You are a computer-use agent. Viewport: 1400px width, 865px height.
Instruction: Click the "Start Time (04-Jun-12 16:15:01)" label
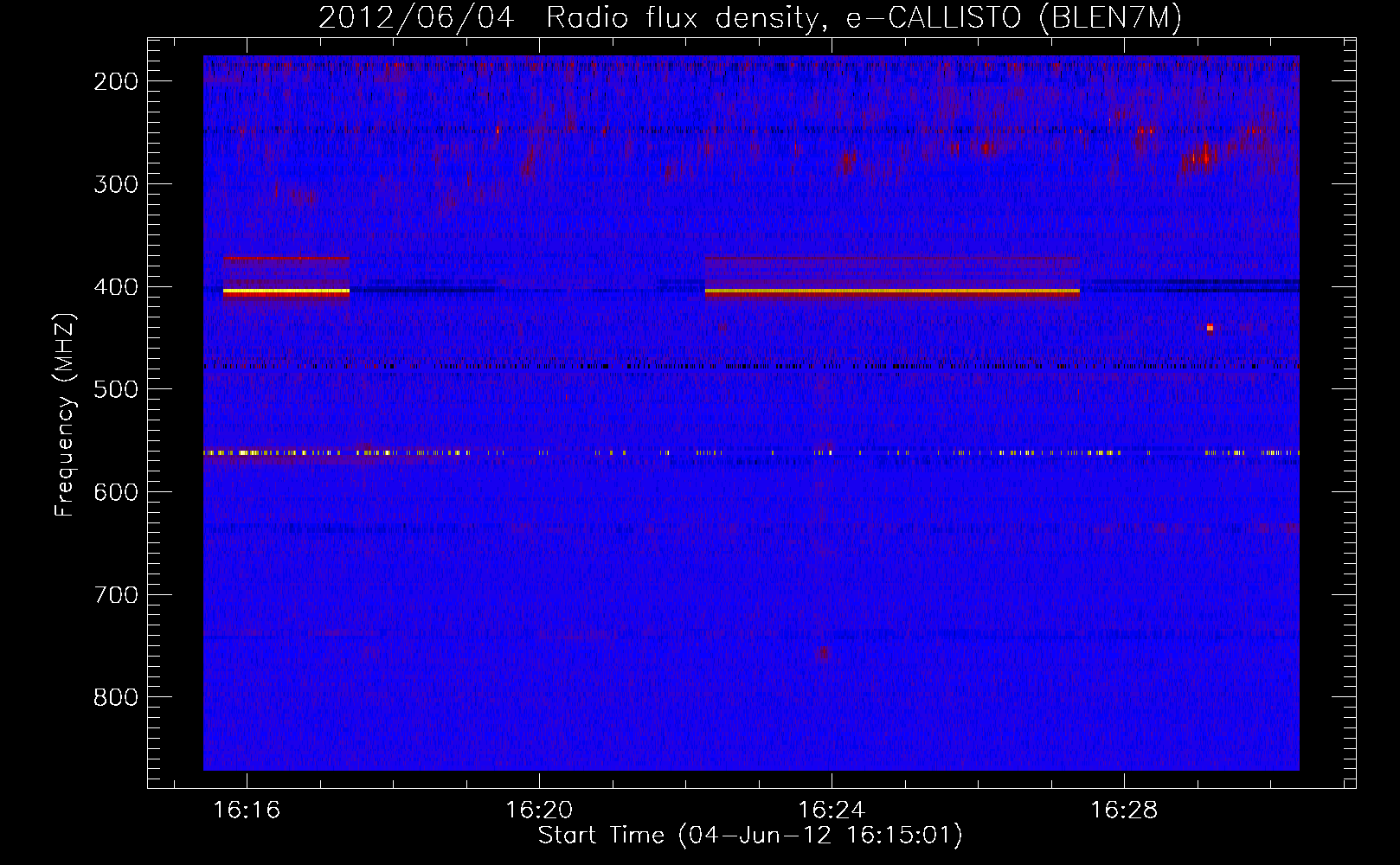coord(750,836)
